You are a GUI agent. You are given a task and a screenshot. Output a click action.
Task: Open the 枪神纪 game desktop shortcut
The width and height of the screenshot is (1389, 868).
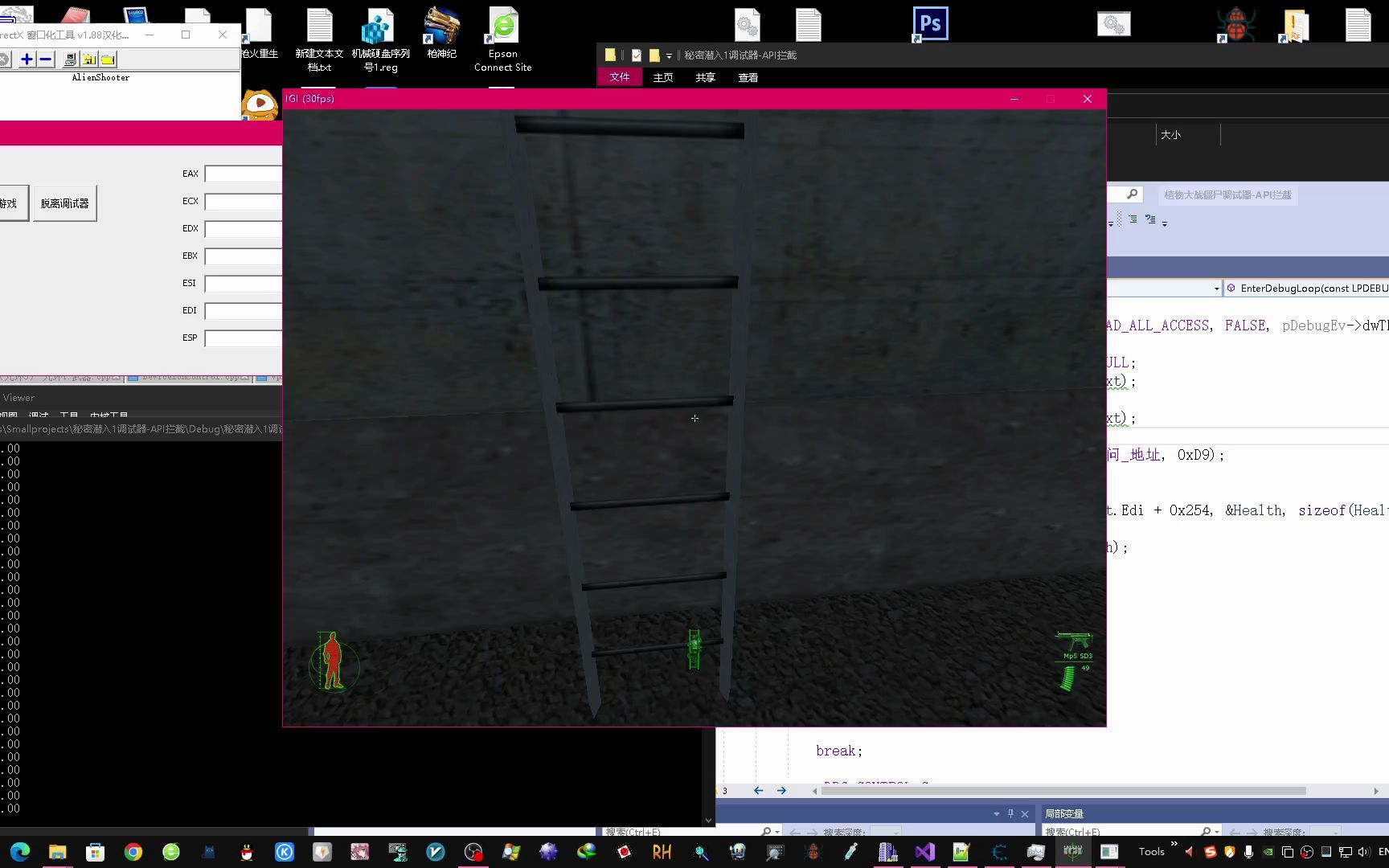441,34
